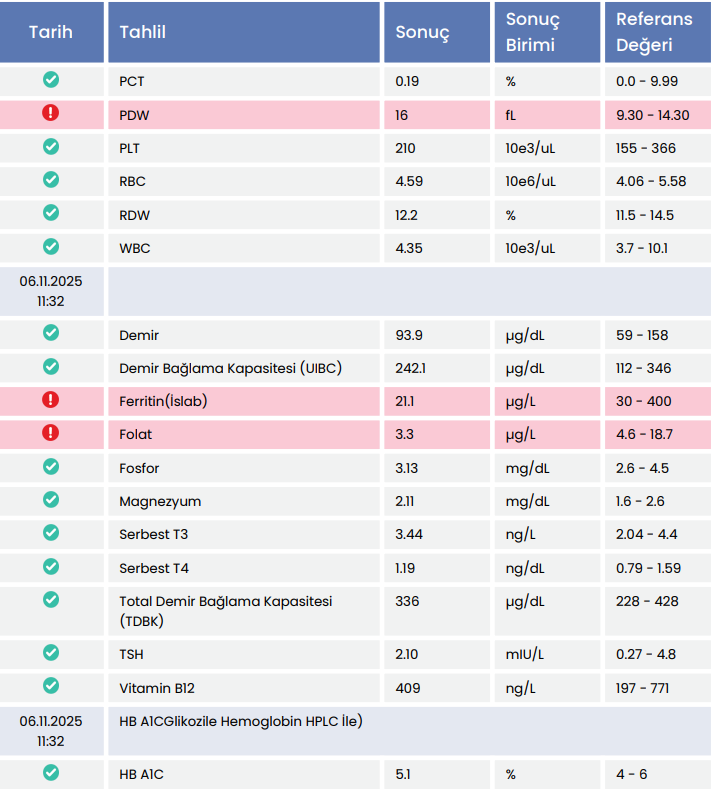716x790 pixels.
Task: Click the green check icon beside WBC
Action: pyautogui.click(x=51, y=246)
